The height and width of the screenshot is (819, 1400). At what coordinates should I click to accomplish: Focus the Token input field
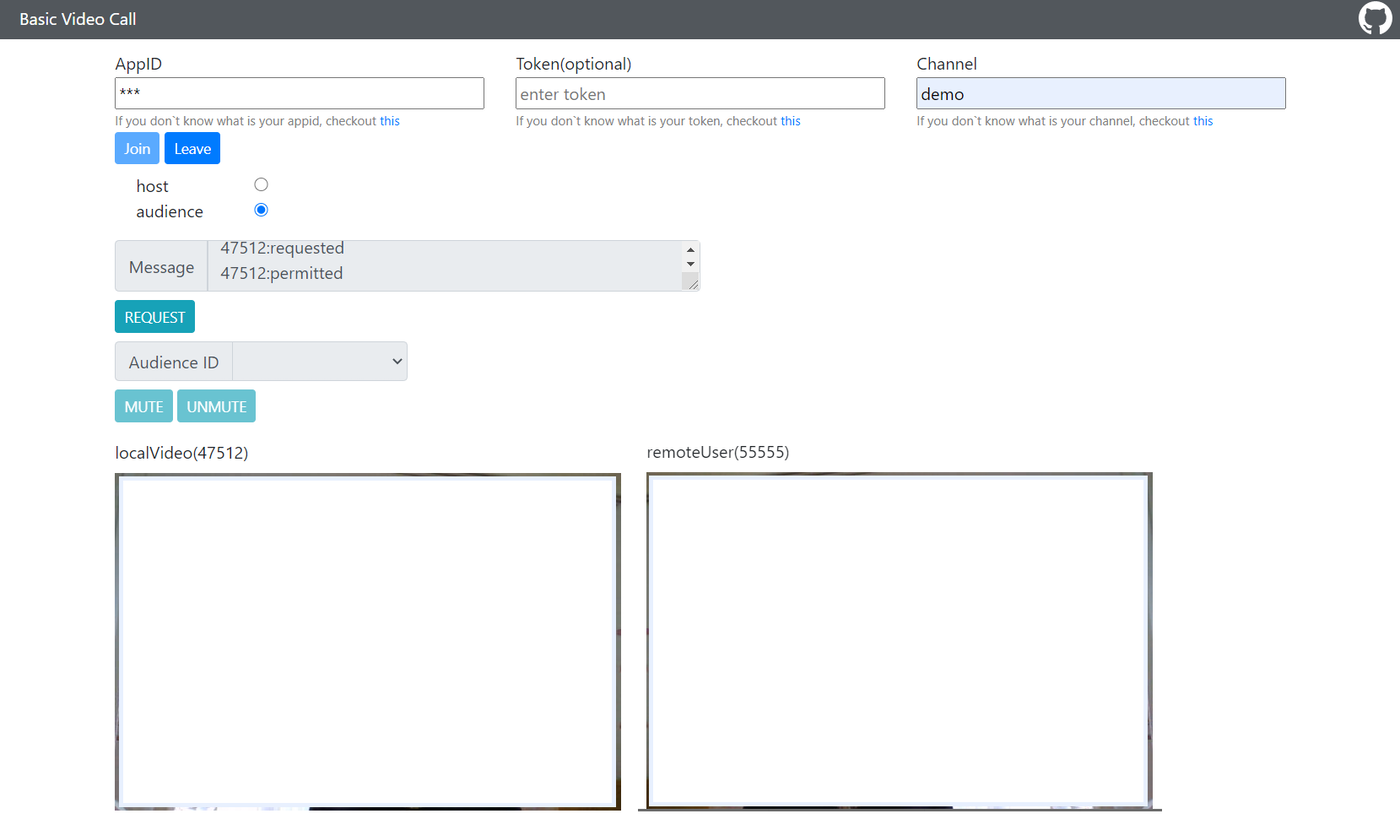tap(700, 94)
